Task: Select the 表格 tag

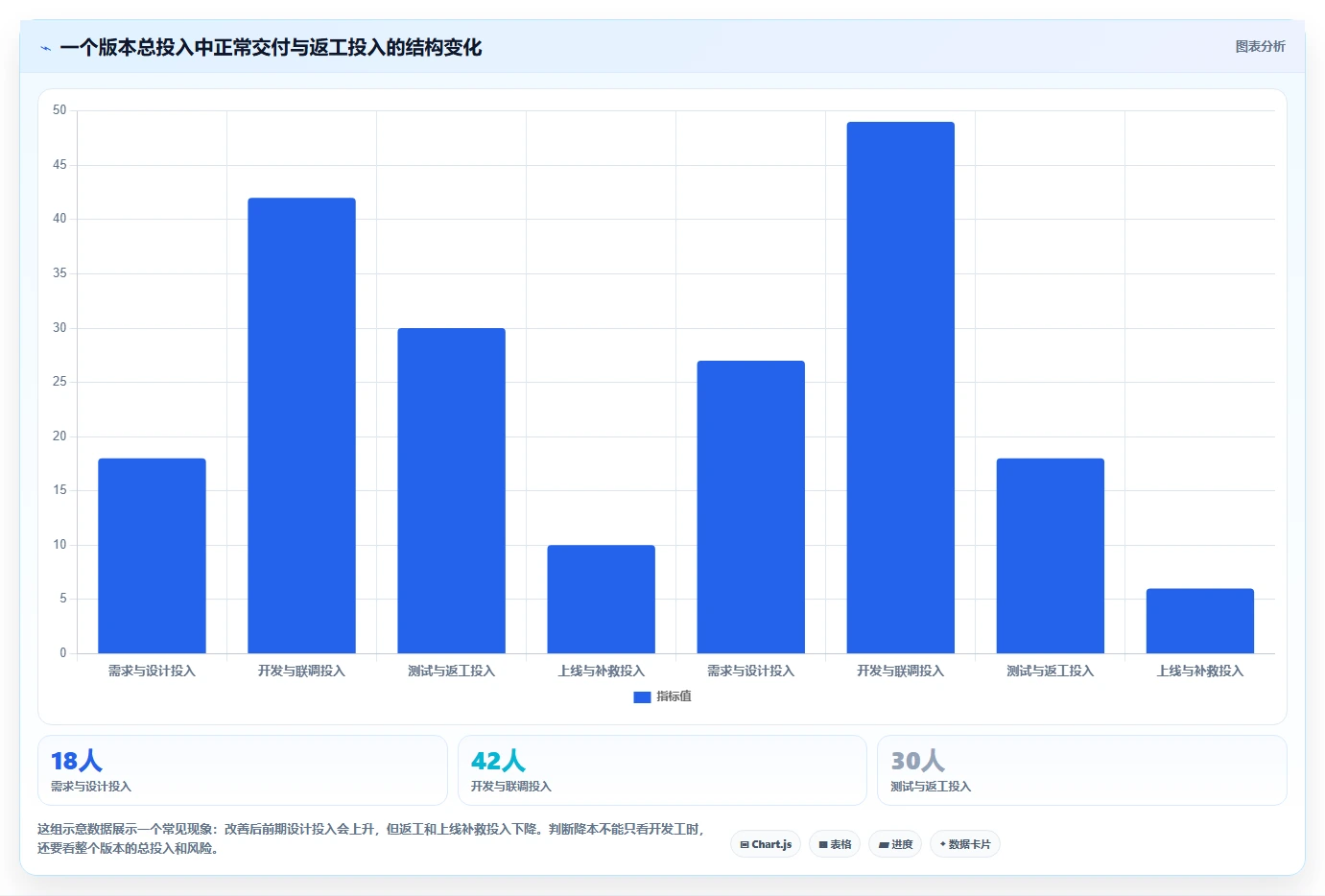Action: pyautogui.click(x=835, y=844)
